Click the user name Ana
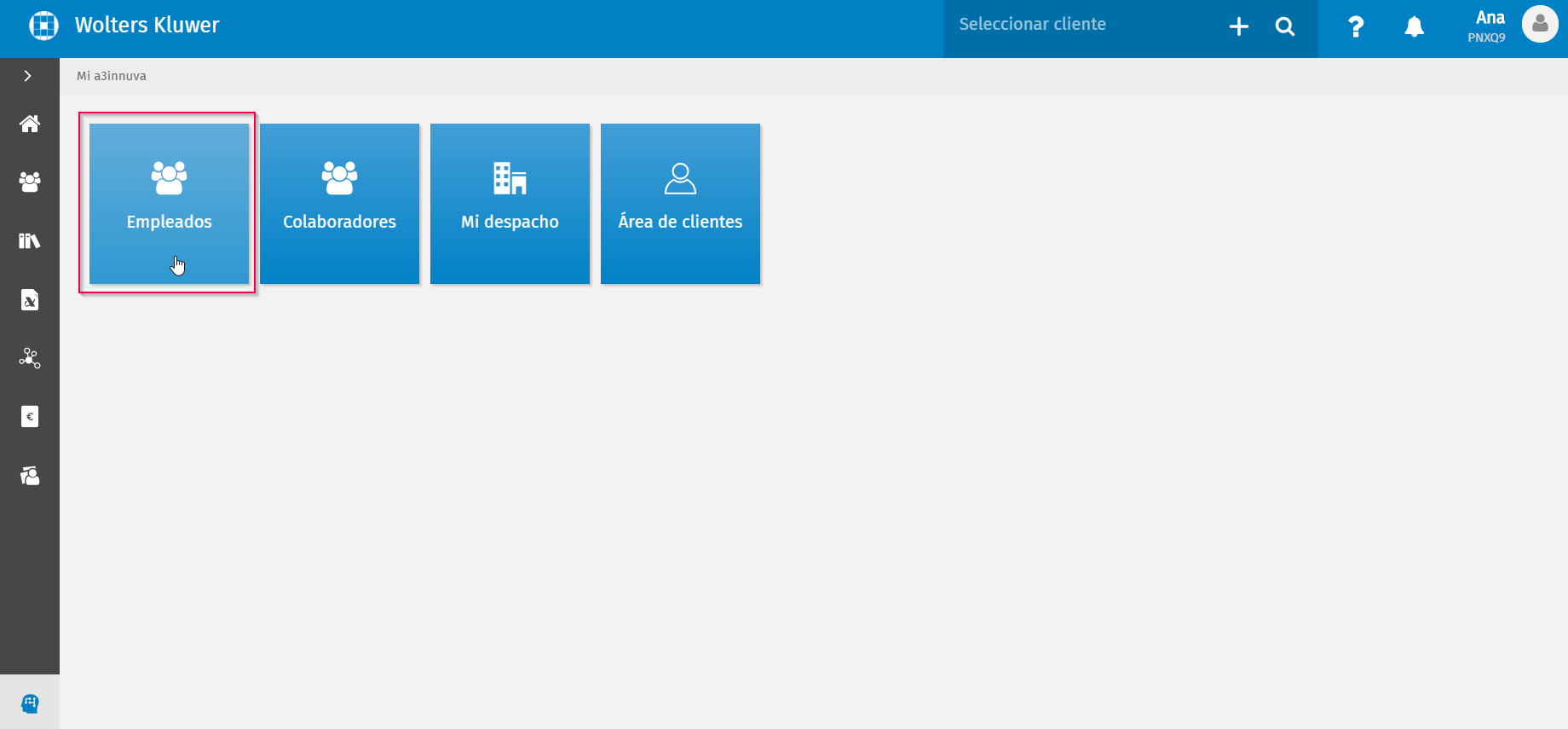 coord(1490,18)
